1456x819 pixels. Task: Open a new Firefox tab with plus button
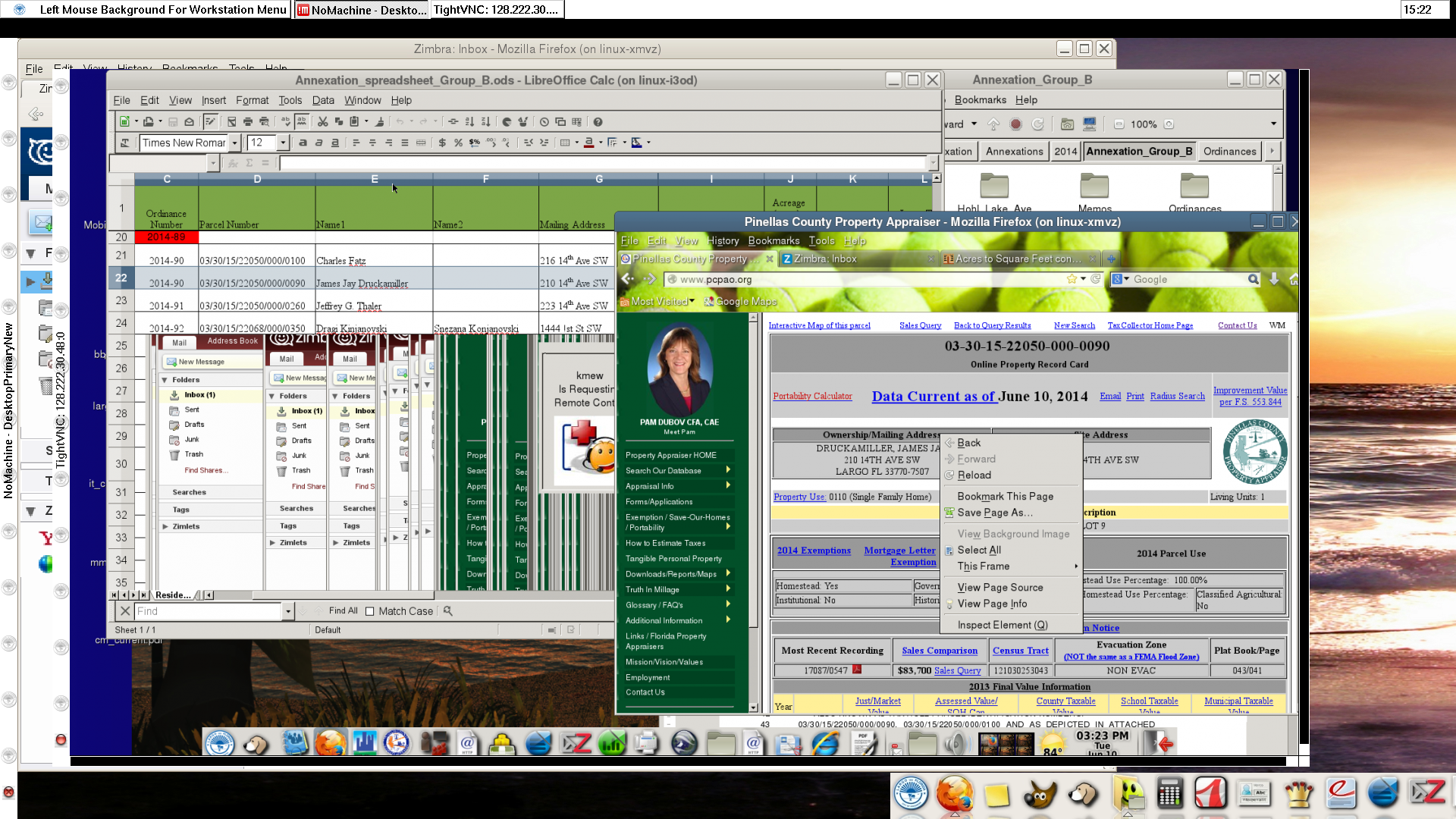point(1111,259)
